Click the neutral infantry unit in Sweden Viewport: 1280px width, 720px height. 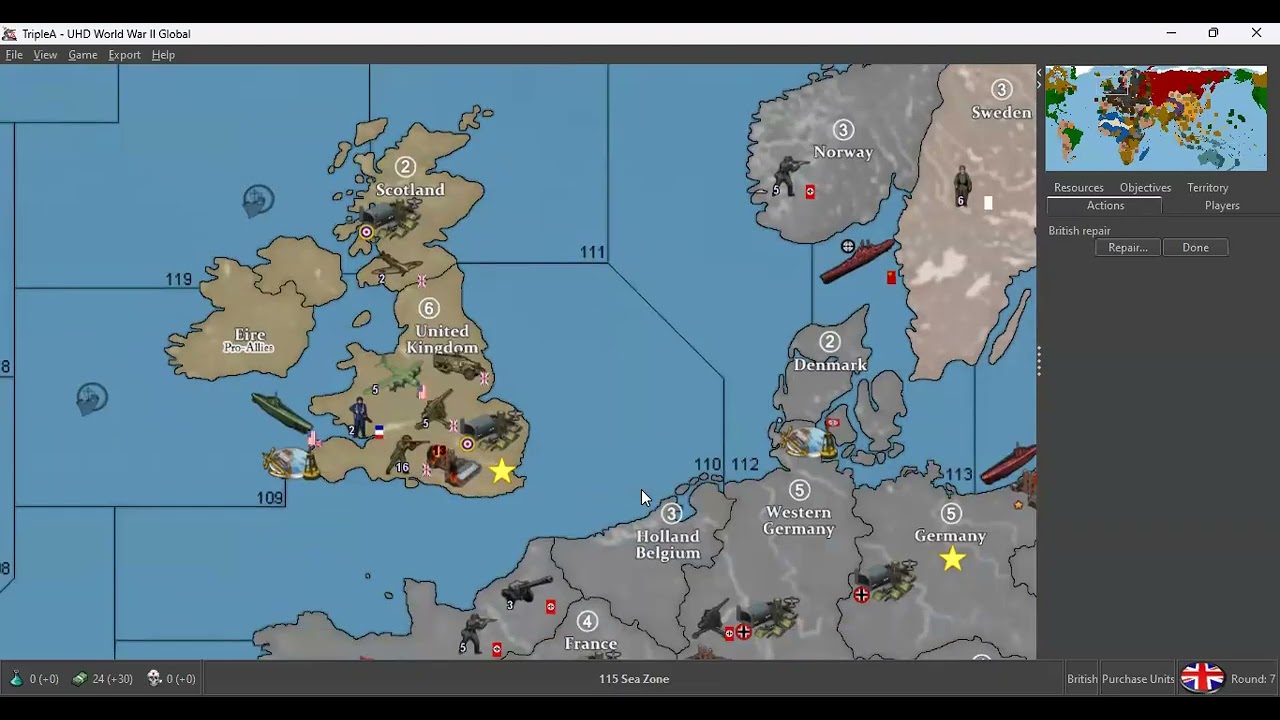[963, 184]
